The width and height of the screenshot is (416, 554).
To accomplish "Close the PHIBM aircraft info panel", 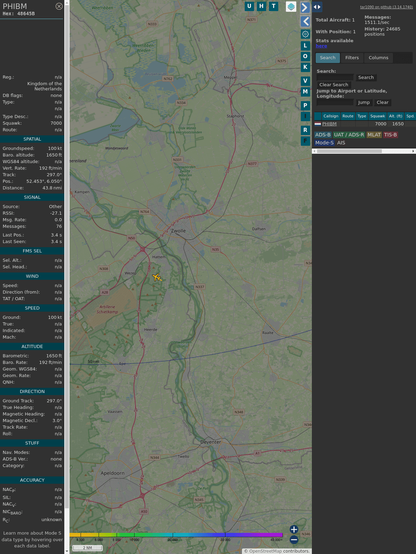I will (x=59, y=6).
